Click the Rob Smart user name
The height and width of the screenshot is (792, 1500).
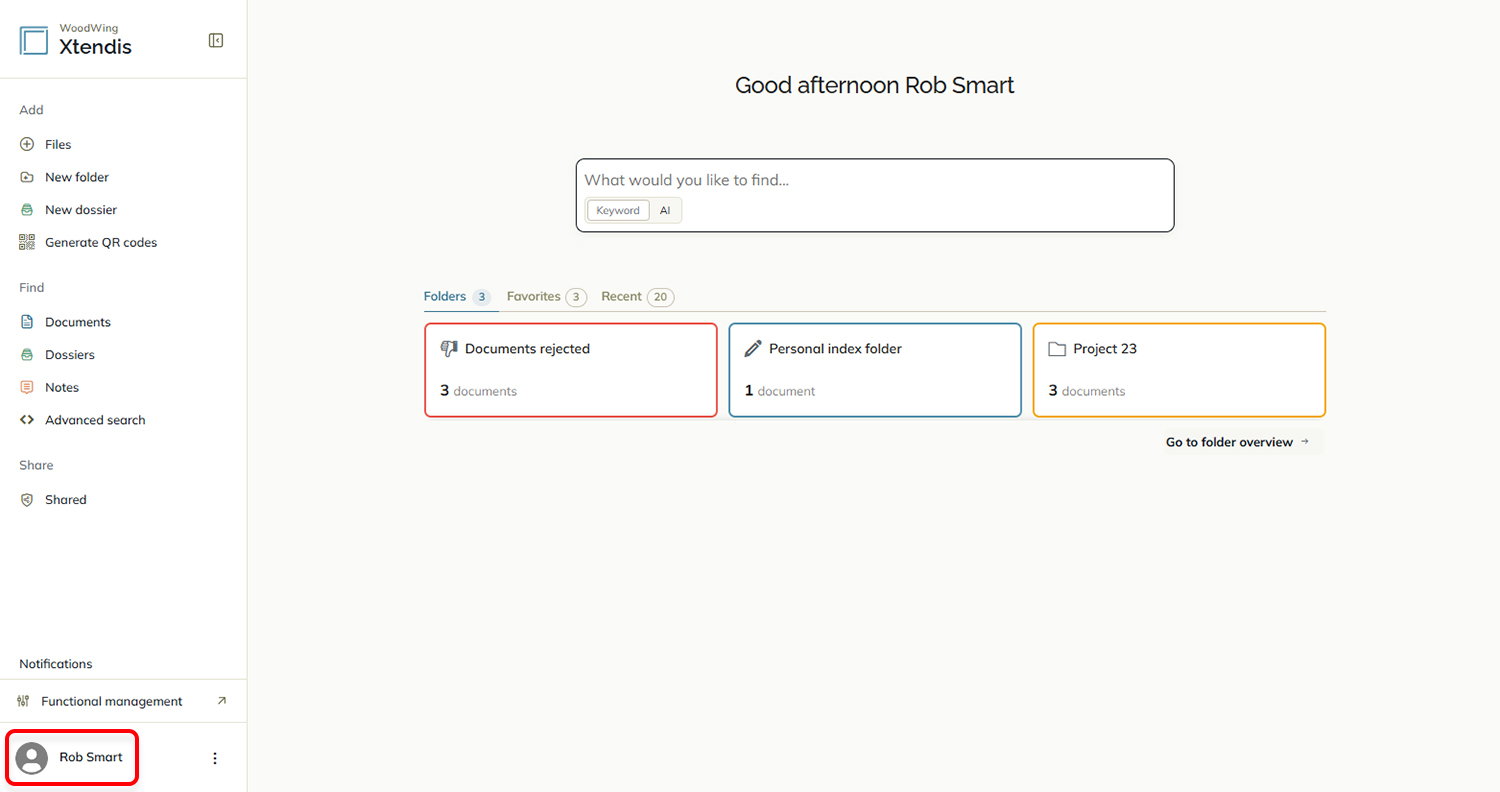(91, 758)
